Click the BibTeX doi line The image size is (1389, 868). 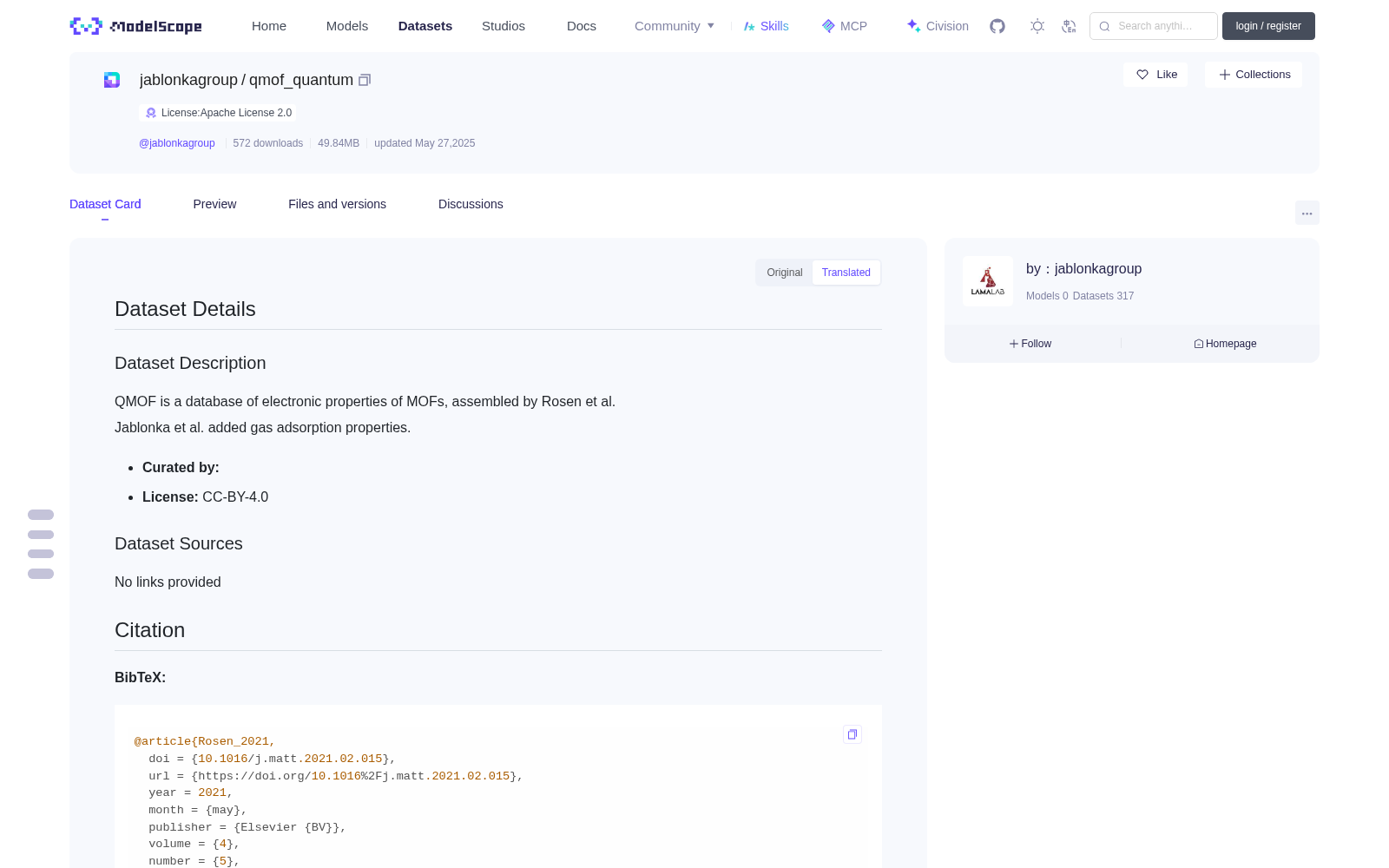(x=272, y=759)
